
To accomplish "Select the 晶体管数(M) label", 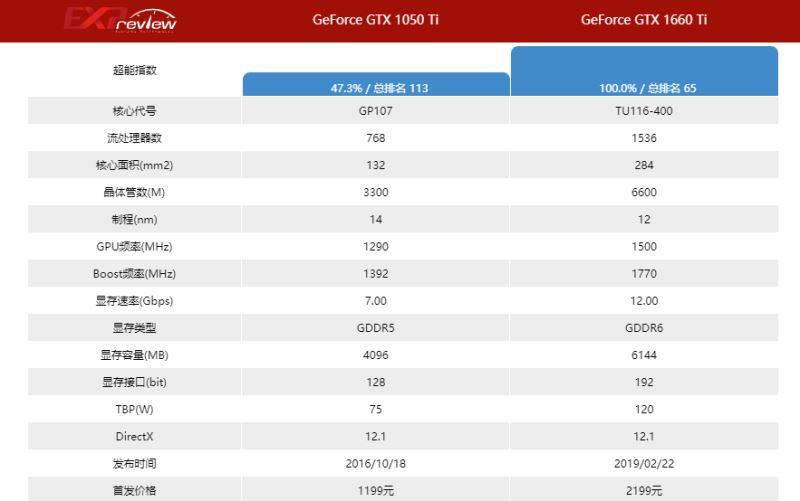I will click(x=135, y=192).
